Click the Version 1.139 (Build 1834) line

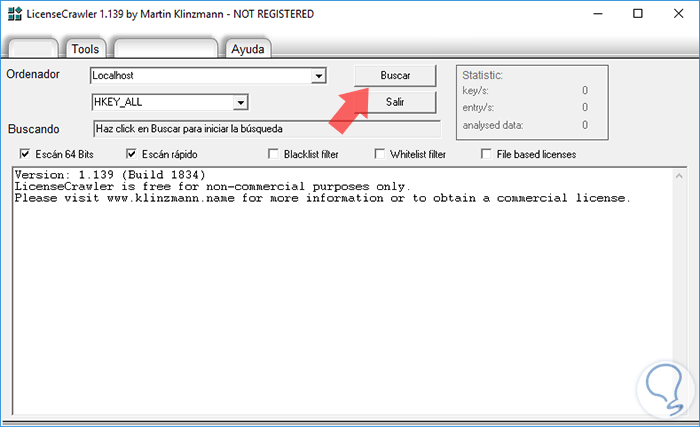coord(110,175)
